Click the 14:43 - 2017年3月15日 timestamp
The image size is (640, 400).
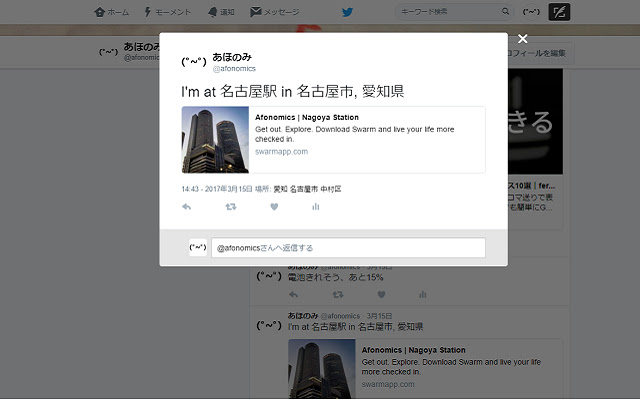pos(217,189)
